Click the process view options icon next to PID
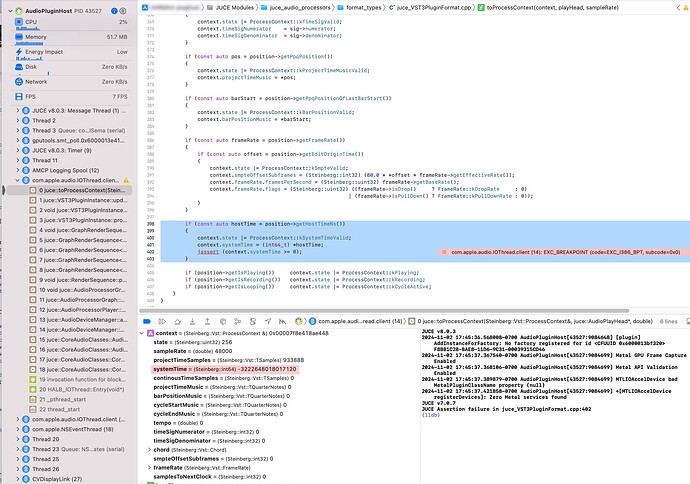The width and height of the screenshot is (690, 484). [123, 11]
